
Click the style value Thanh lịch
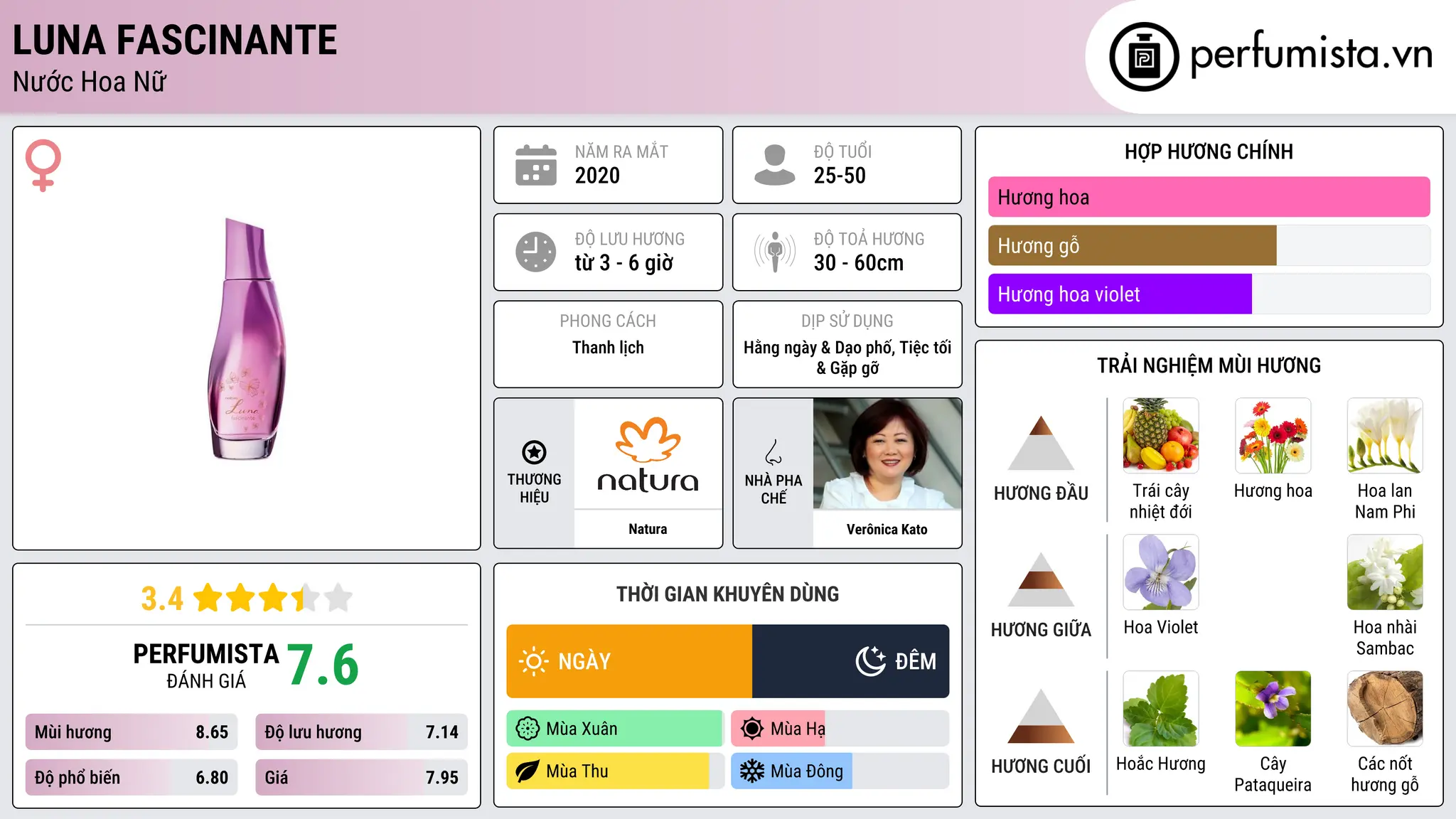click(608, 348)
